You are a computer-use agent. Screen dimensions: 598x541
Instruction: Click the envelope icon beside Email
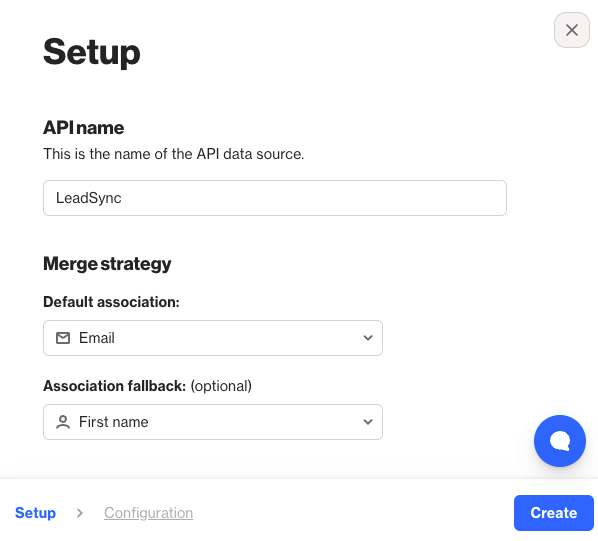[x=63, y=338]
